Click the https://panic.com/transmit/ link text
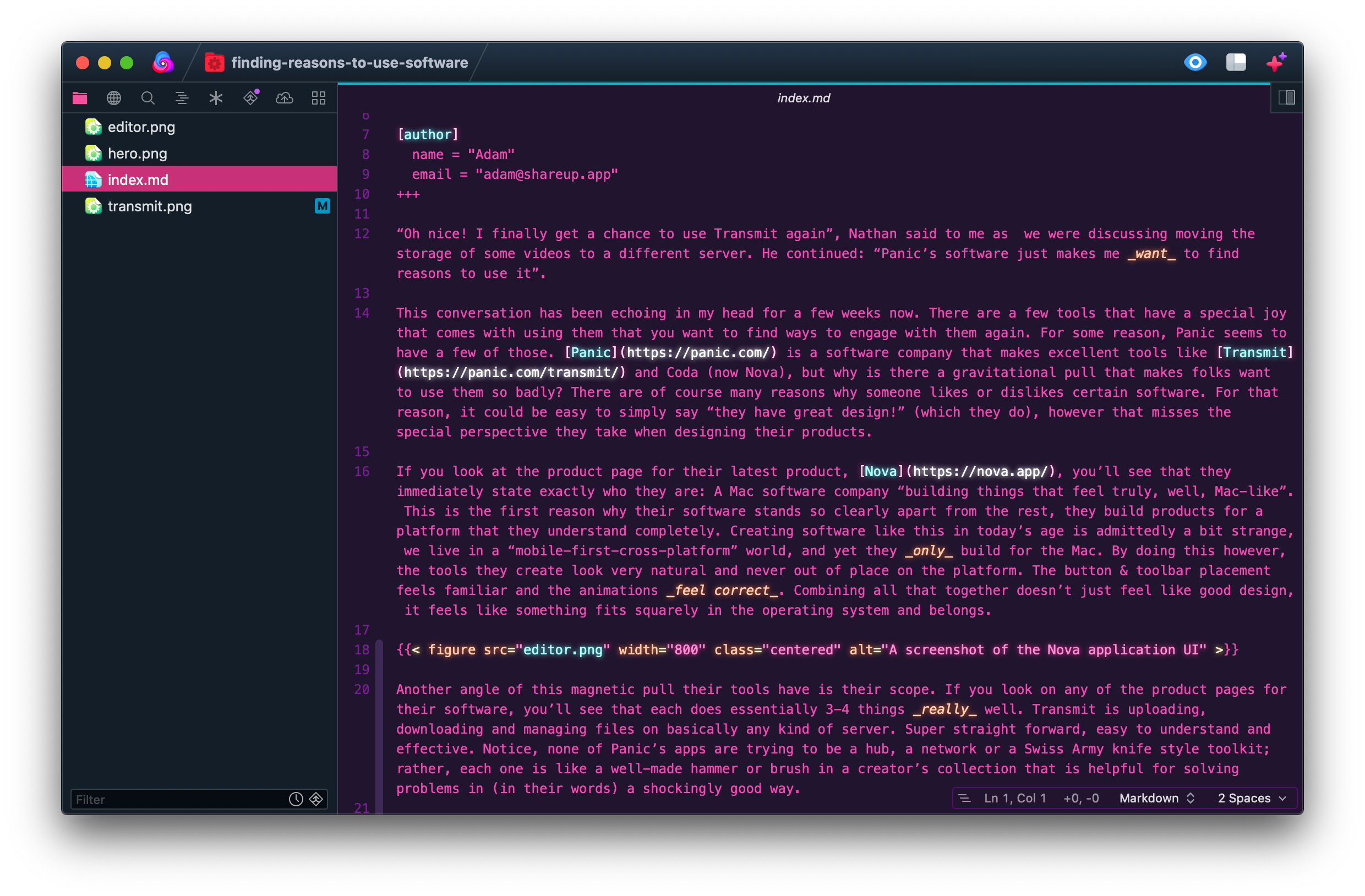The height and width of the screenshot is (896, 1365). (511, 372)
